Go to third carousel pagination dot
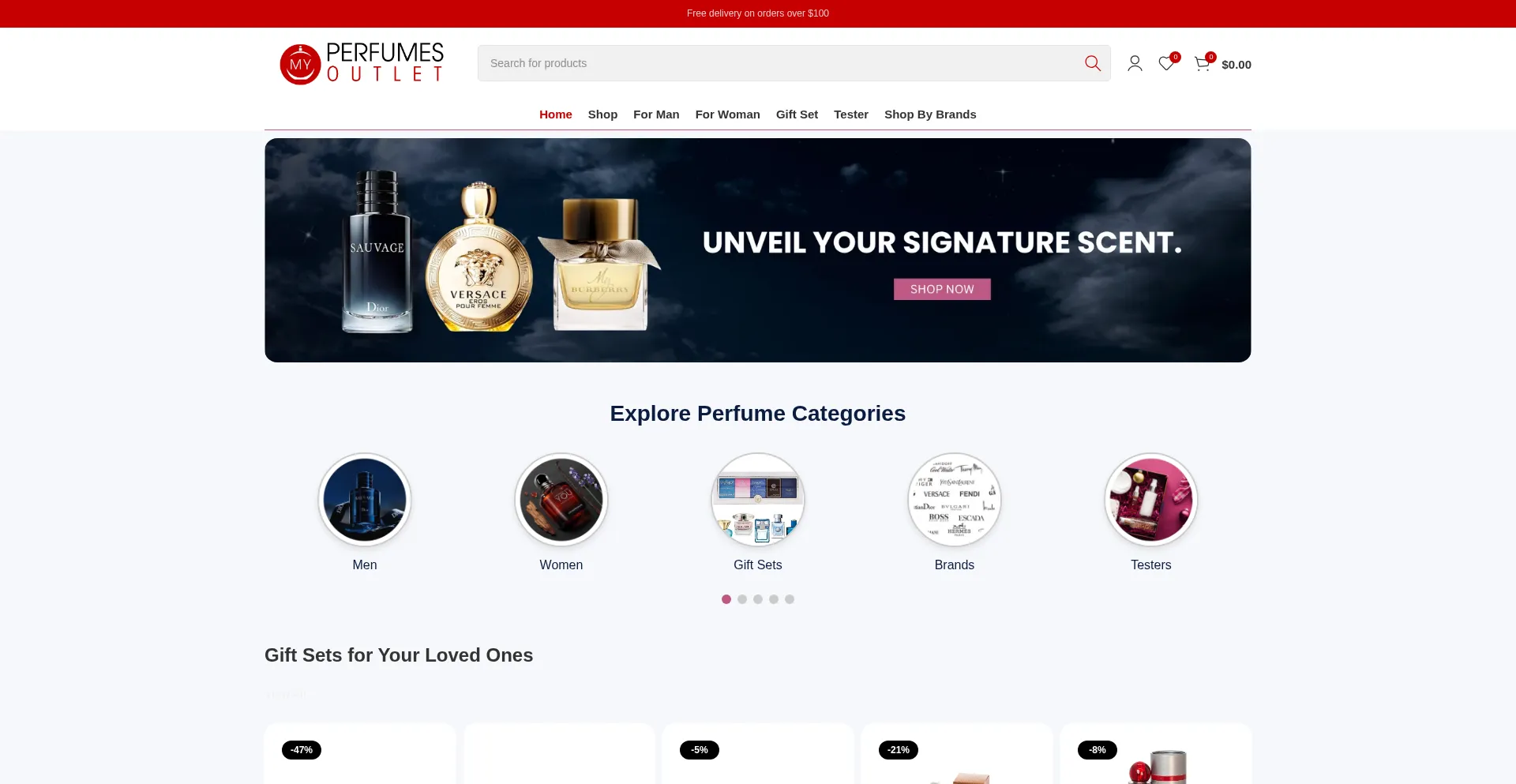This screenshot has width=1516, height=784. click(758, 599)
